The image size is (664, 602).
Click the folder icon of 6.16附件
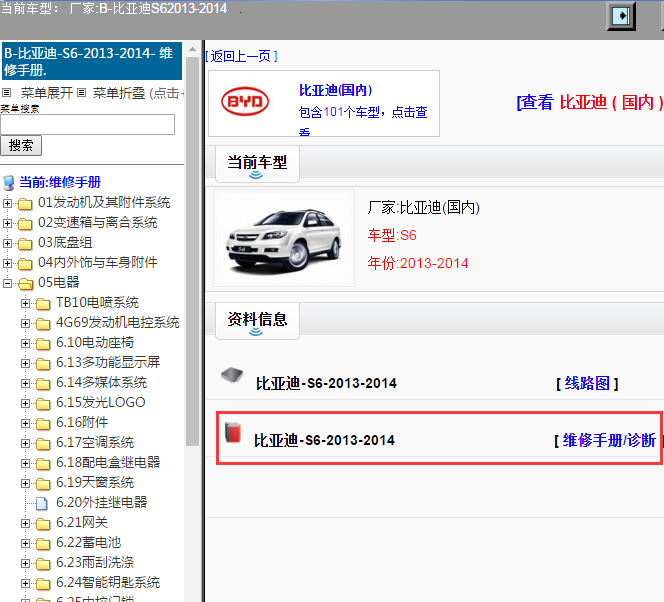[x=43, y=423]
